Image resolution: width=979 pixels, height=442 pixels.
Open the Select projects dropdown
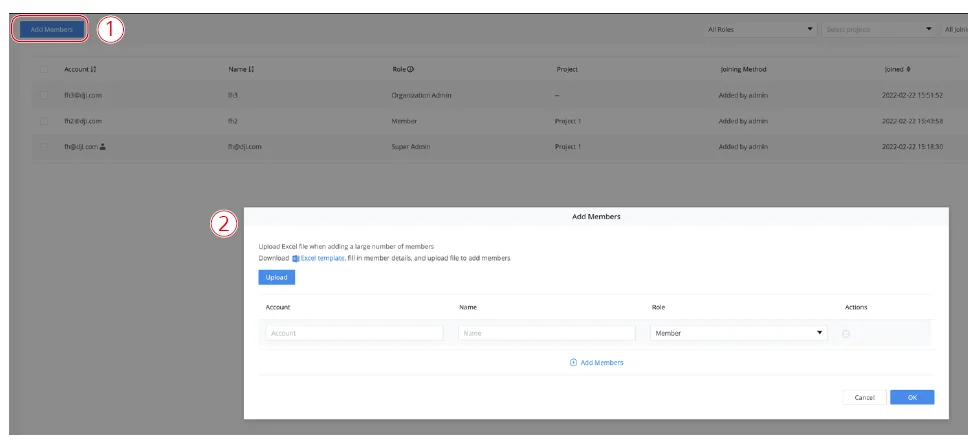(879, 30)
